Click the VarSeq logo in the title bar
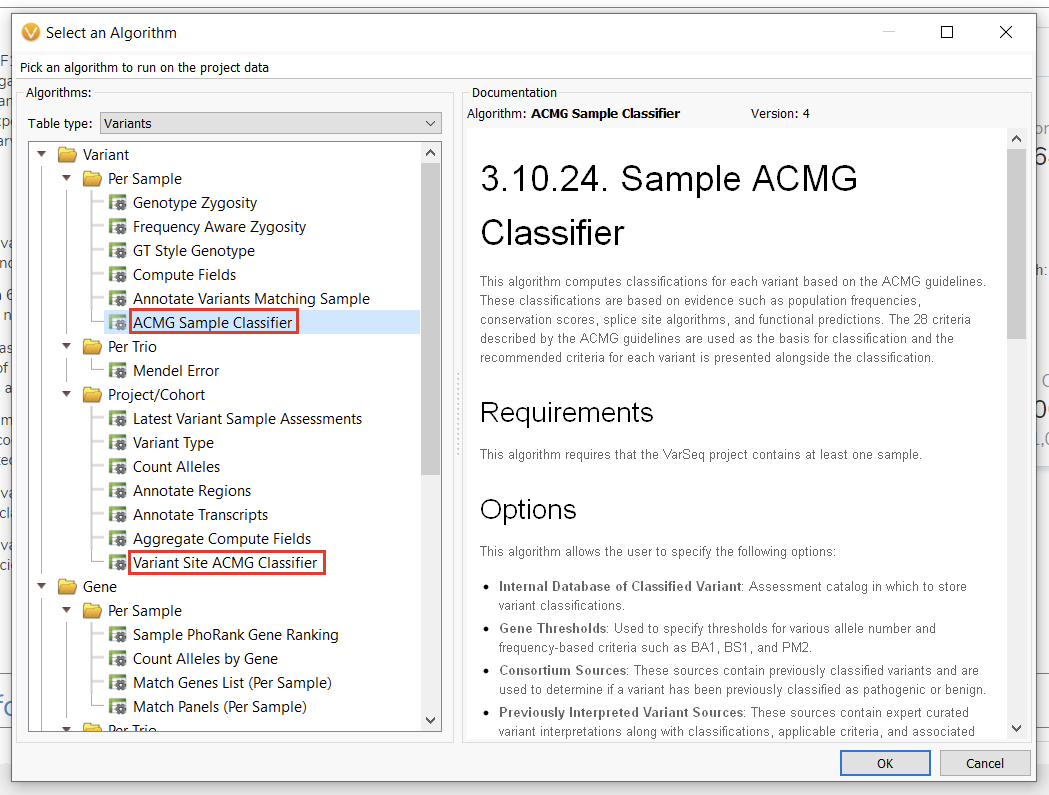Screen dimensions: 1049x795 30,32
